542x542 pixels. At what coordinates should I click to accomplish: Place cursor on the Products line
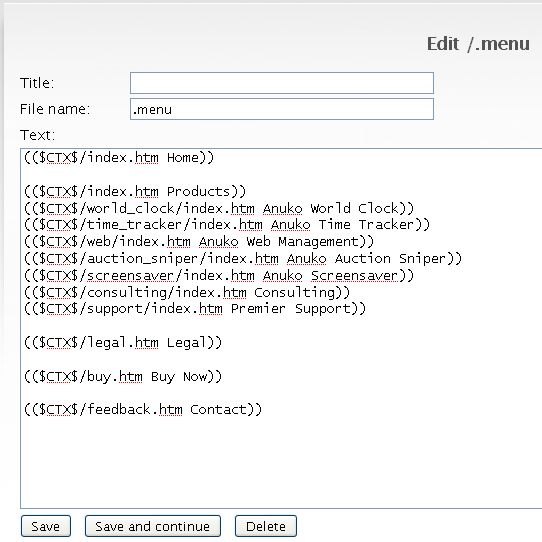(135, 191)
